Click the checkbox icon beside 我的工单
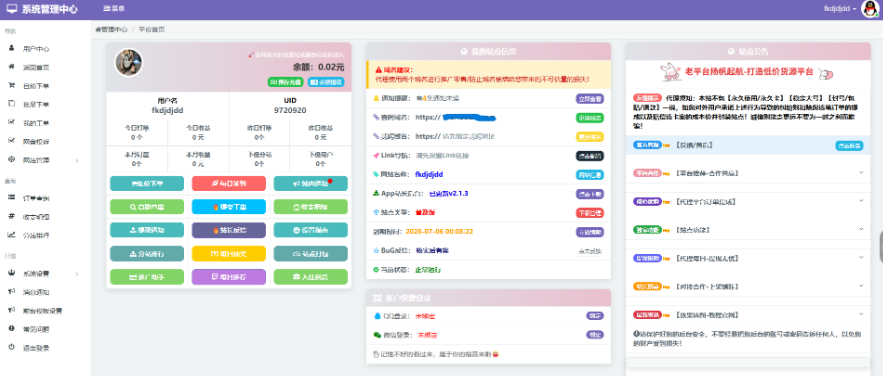The height and width of the screenshot is (376, 883). pyautogui.click(x=11, y=122)
